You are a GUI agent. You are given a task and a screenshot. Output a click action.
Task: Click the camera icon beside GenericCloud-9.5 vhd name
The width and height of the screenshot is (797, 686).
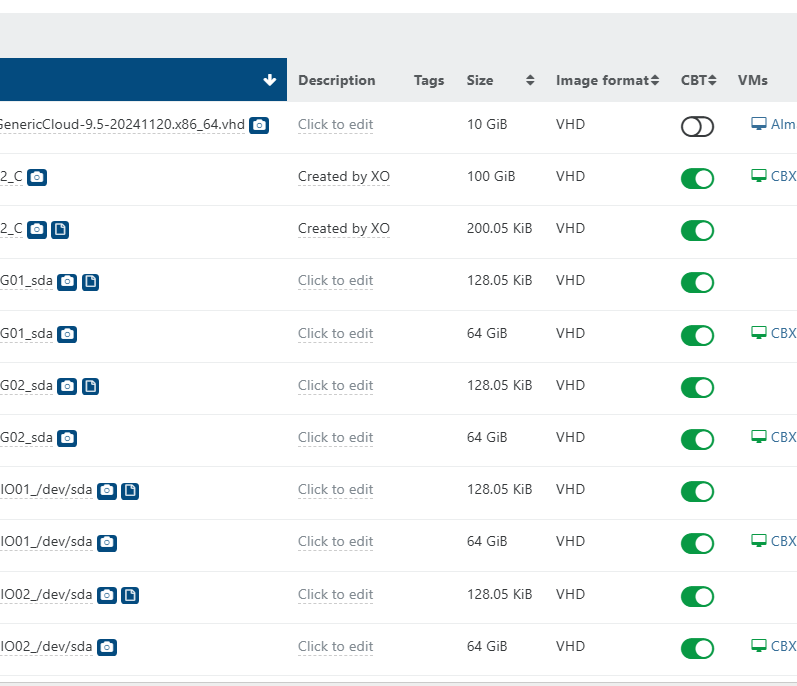259,125
